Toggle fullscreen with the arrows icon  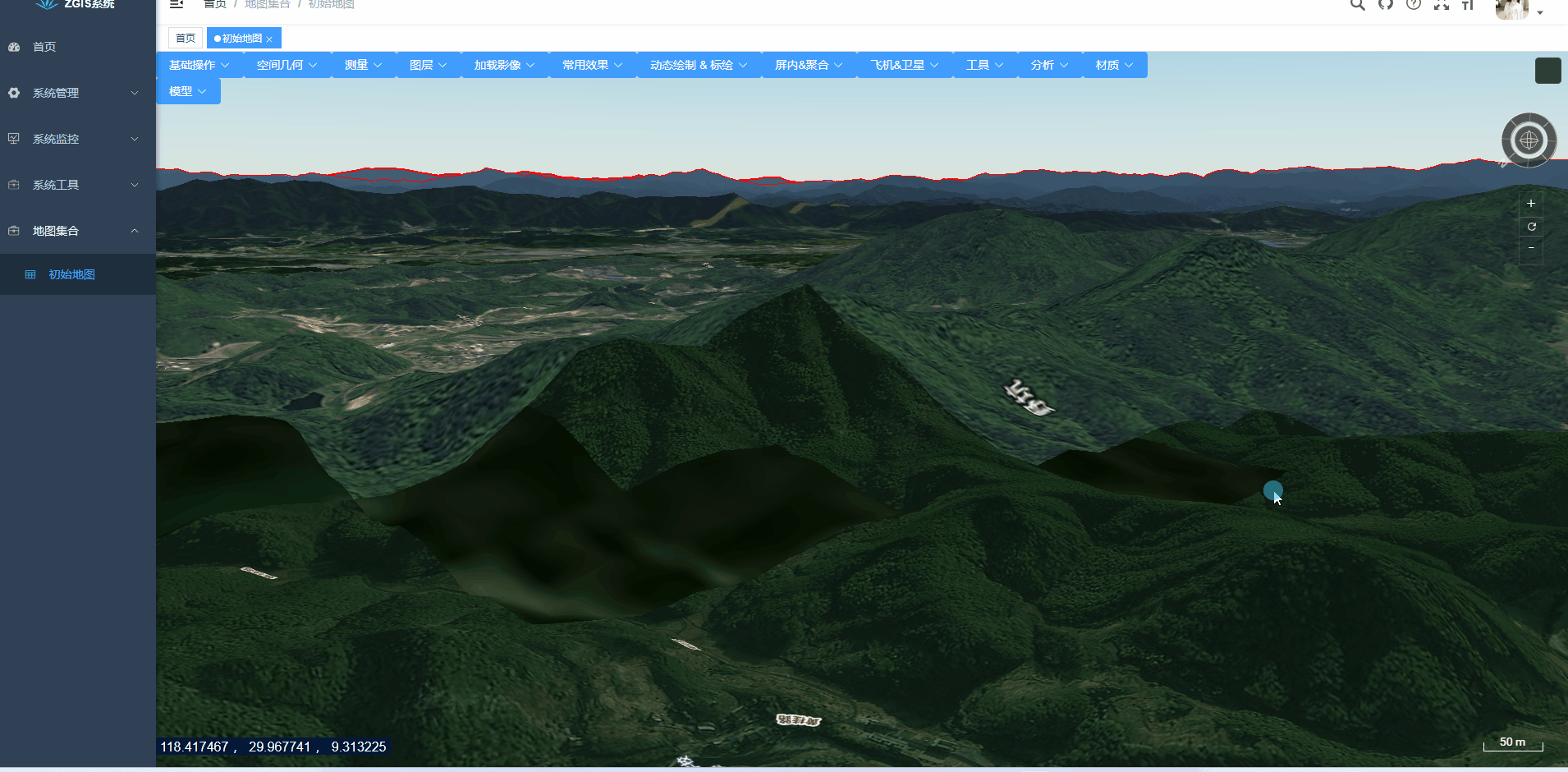pos(1442,4)
